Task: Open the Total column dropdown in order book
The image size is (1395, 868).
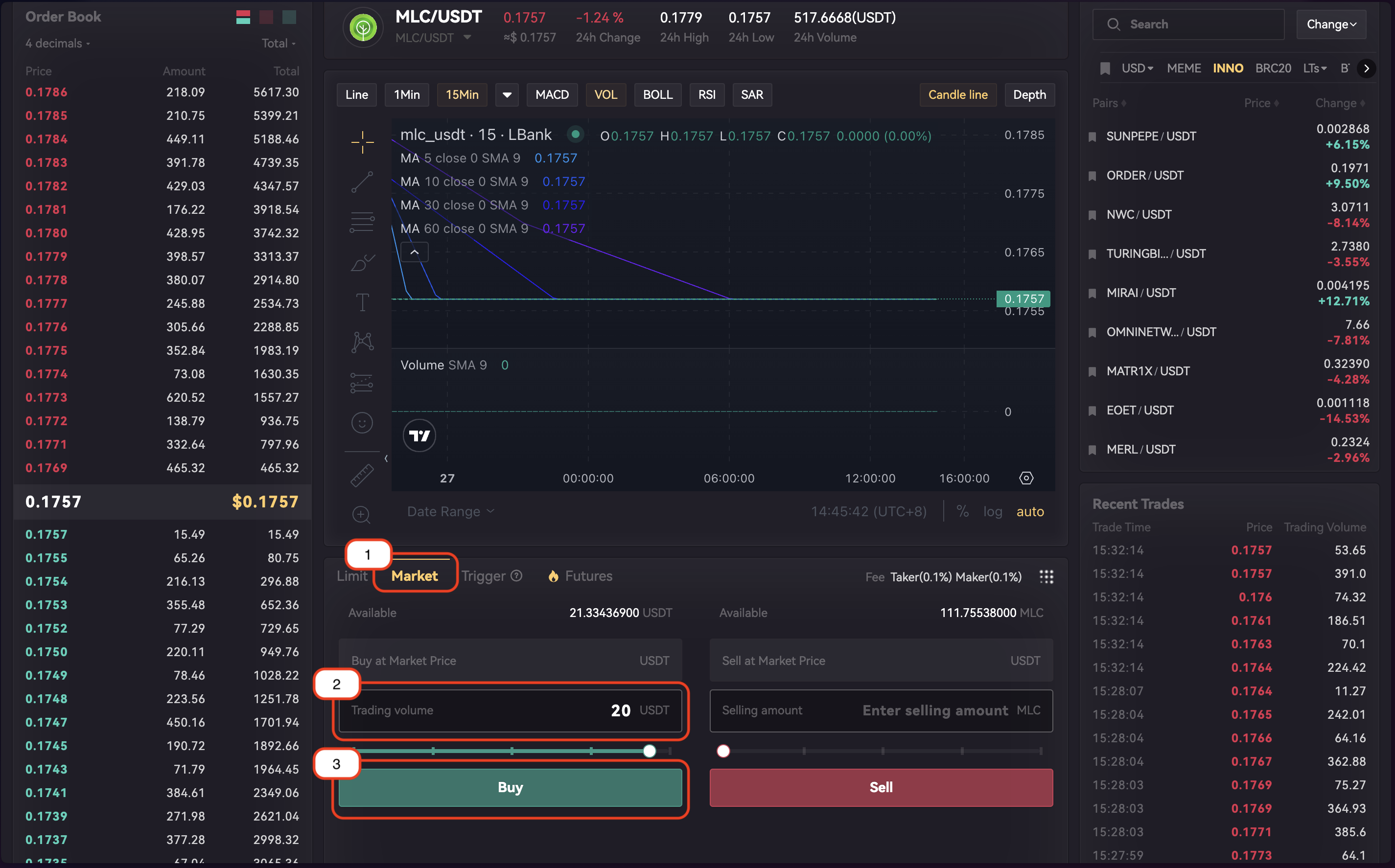Action: click(x=279, y=44)
